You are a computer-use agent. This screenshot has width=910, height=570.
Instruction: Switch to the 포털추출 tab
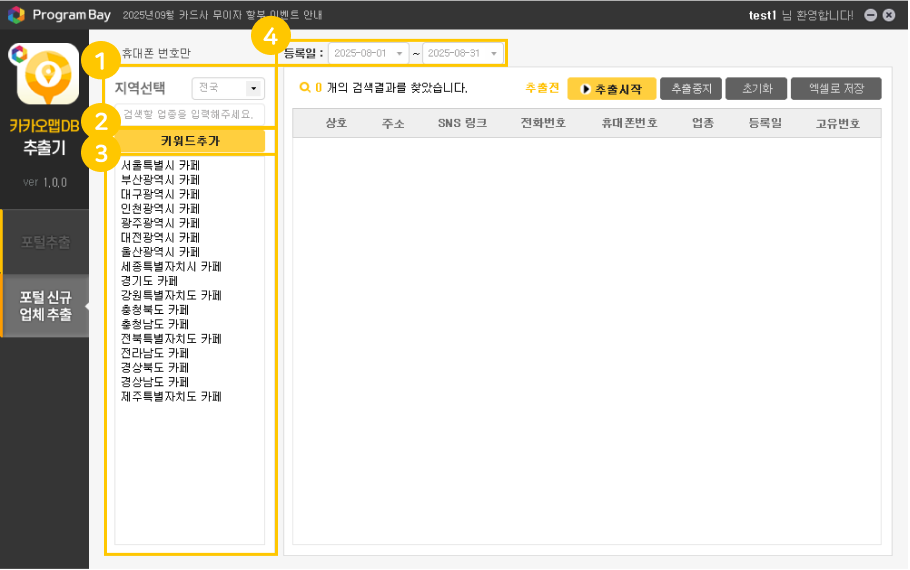(x=46, y=242)
